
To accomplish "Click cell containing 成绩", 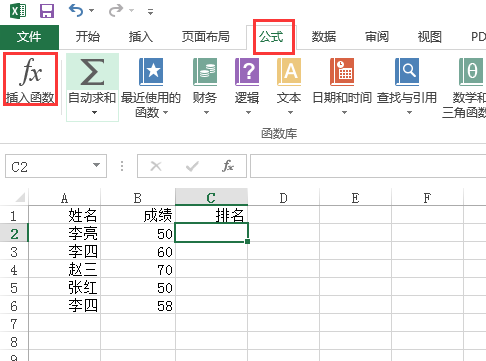I will (138, 215).
